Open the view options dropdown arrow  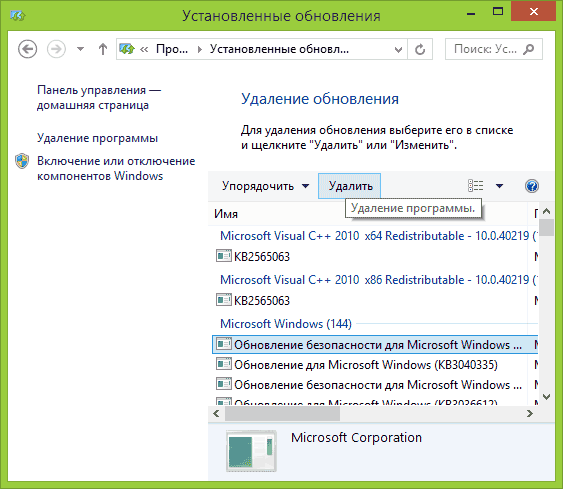[x=499, y=186]
